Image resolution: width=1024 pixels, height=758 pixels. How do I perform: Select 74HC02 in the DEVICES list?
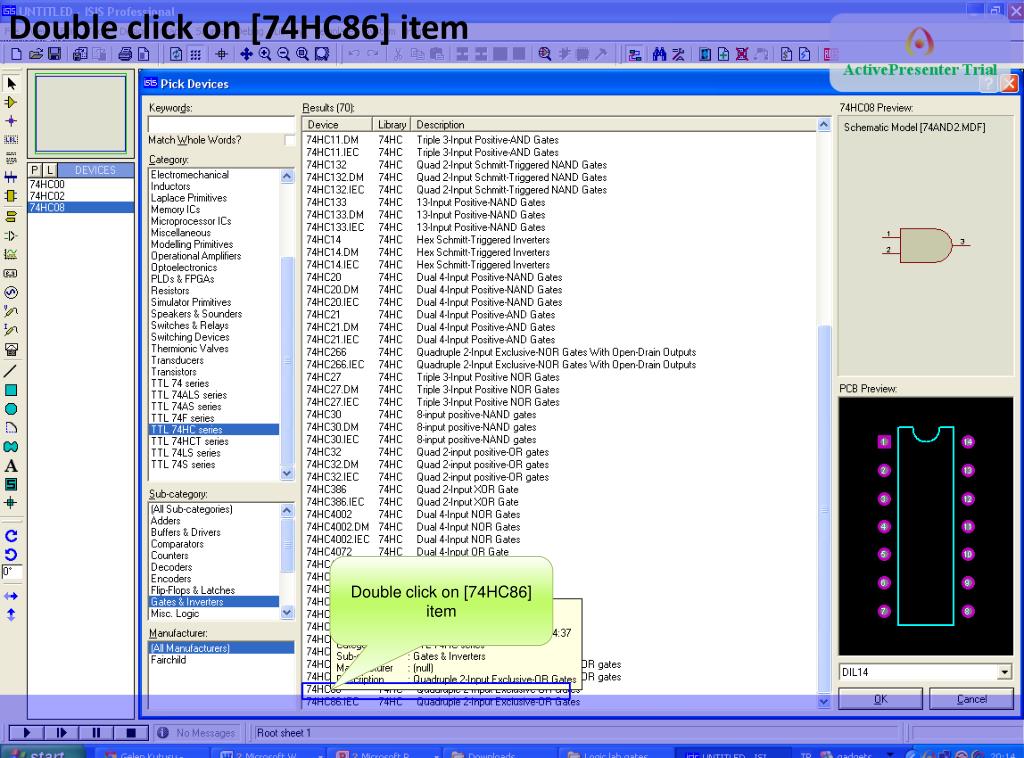[x=81, y=197]
